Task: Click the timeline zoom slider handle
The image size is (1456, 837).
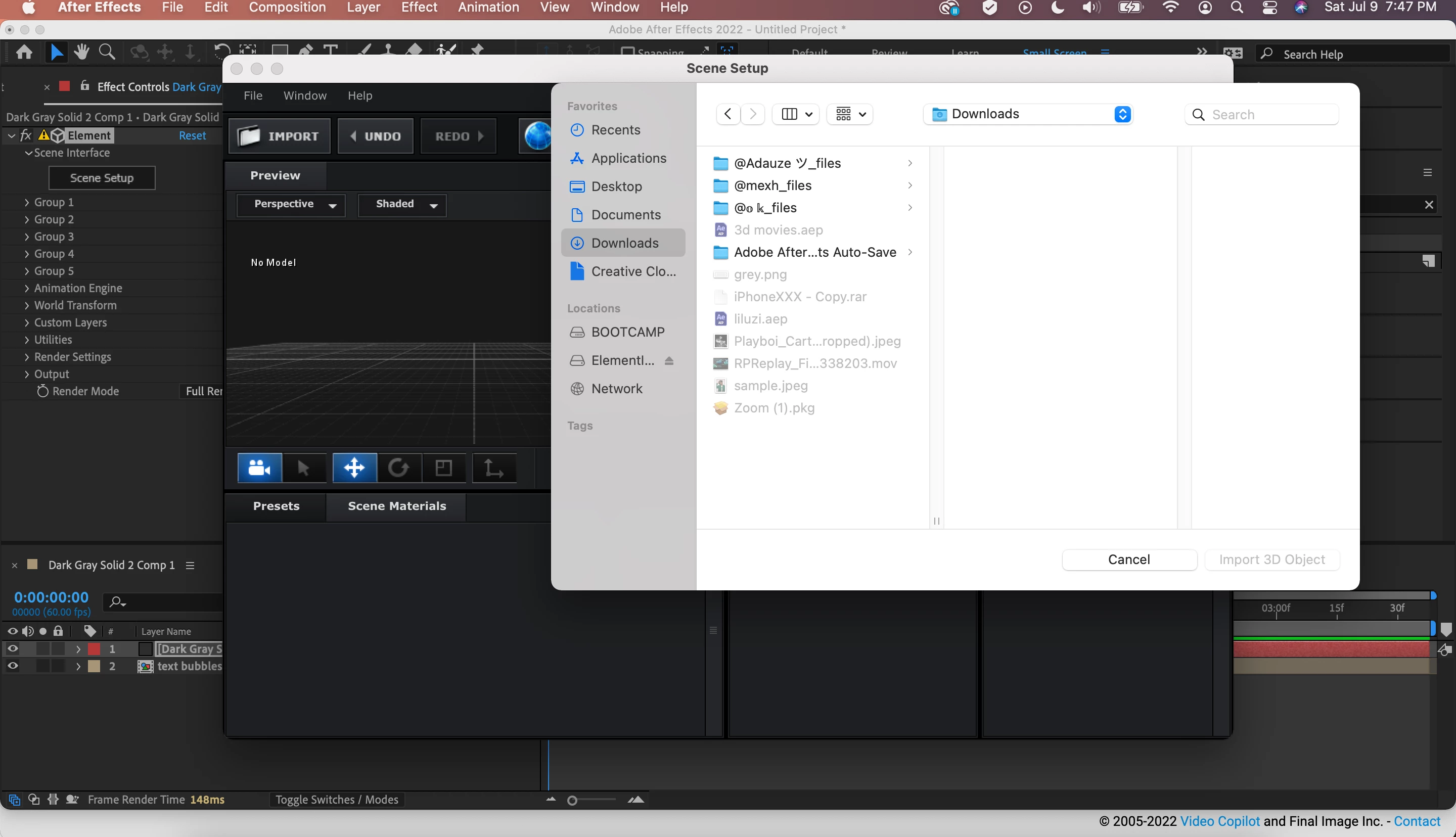Action: [x=572, y=800]
